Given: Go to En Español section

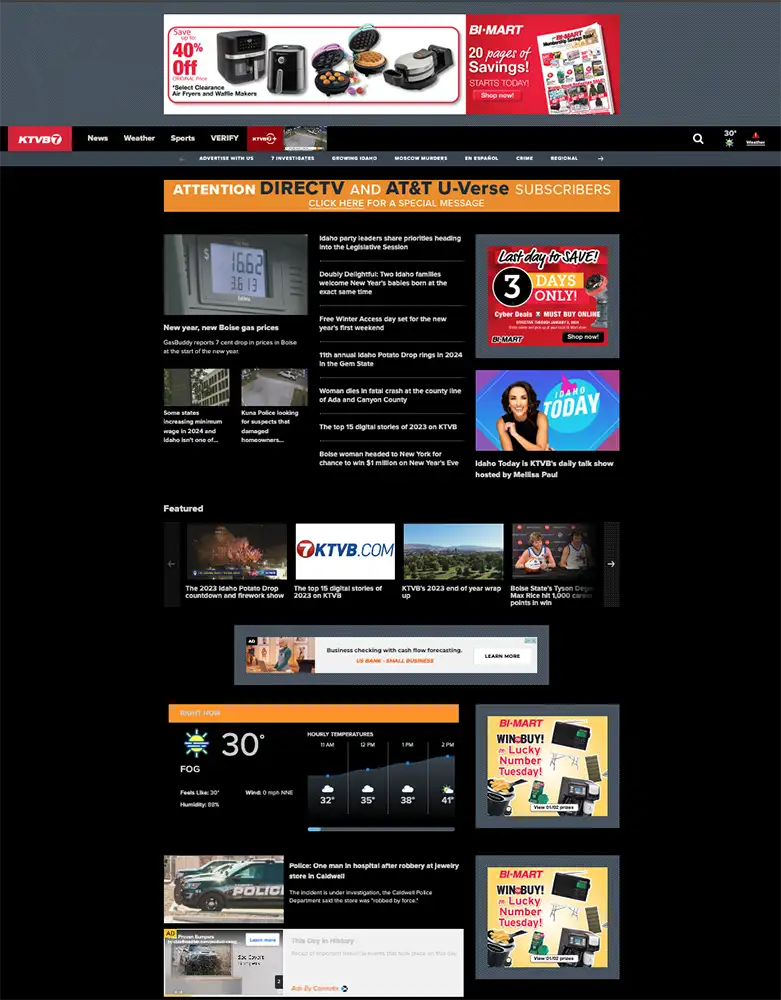Looking at the screenshot, I should (x=481, y=158).
